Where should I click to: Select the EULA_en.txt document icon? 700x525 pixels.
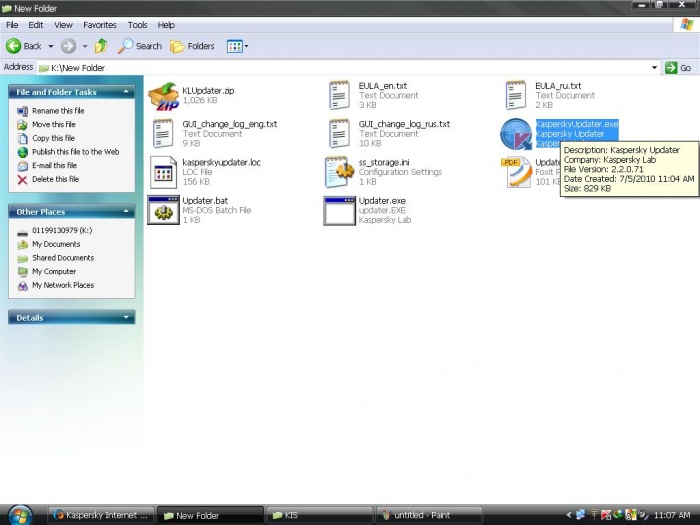point(339,95)
